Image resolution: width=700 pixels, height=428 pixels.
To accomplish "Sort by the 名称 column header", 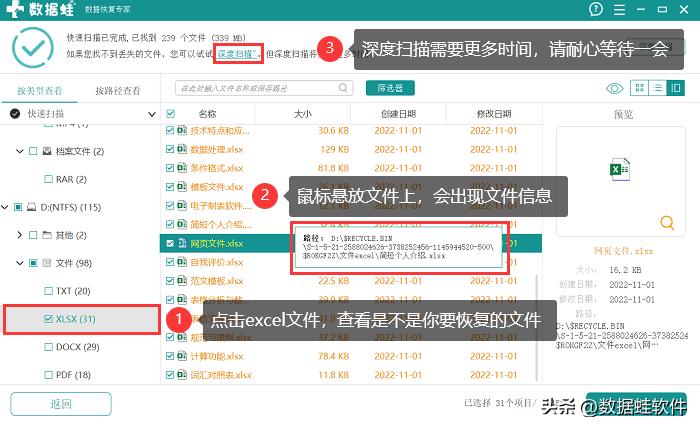I will [x=207, y=114].
